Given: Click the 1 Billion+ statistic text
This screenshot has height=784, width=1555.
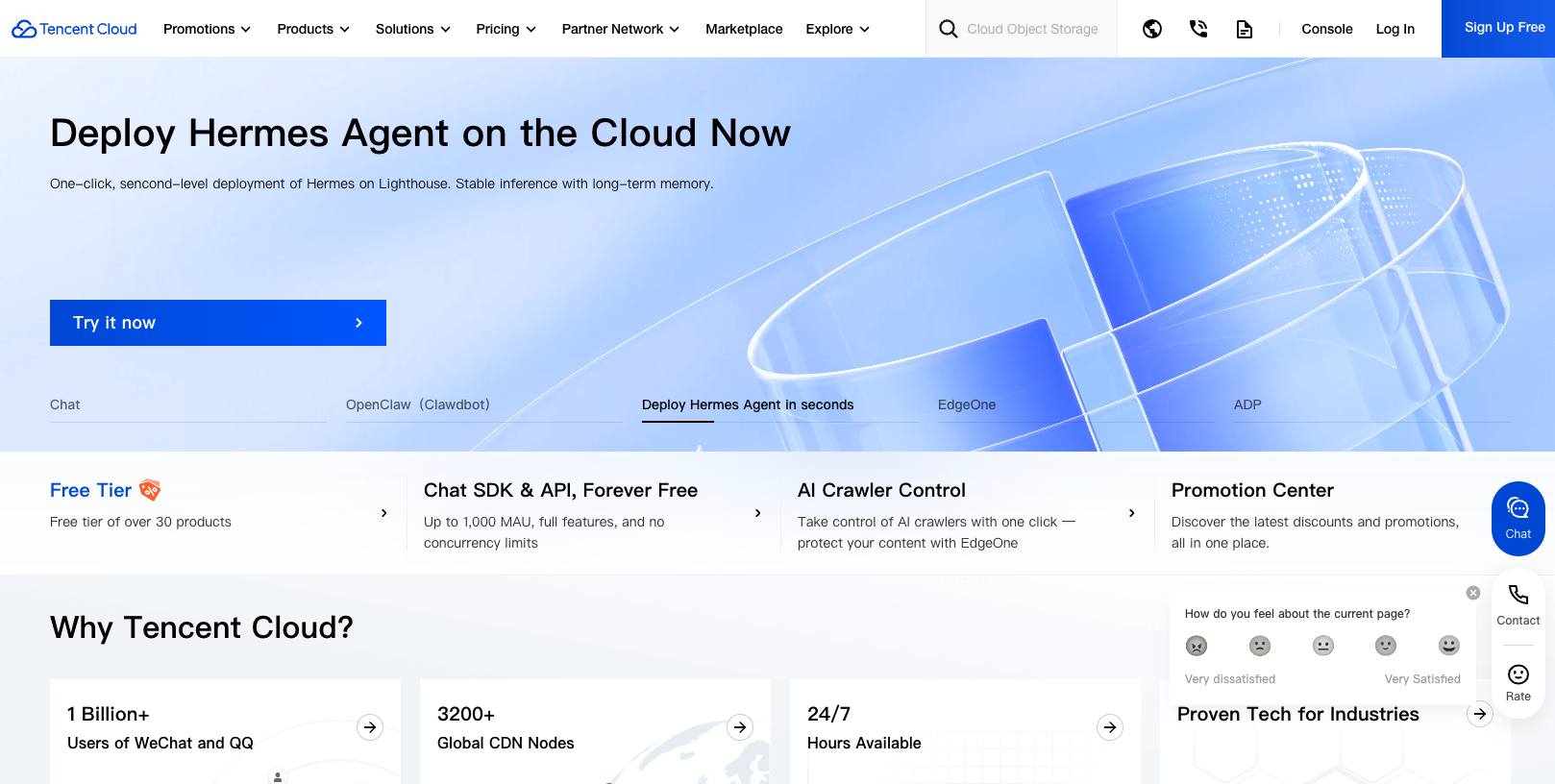Looking at the screenshot, I should (x=109, y=714).
